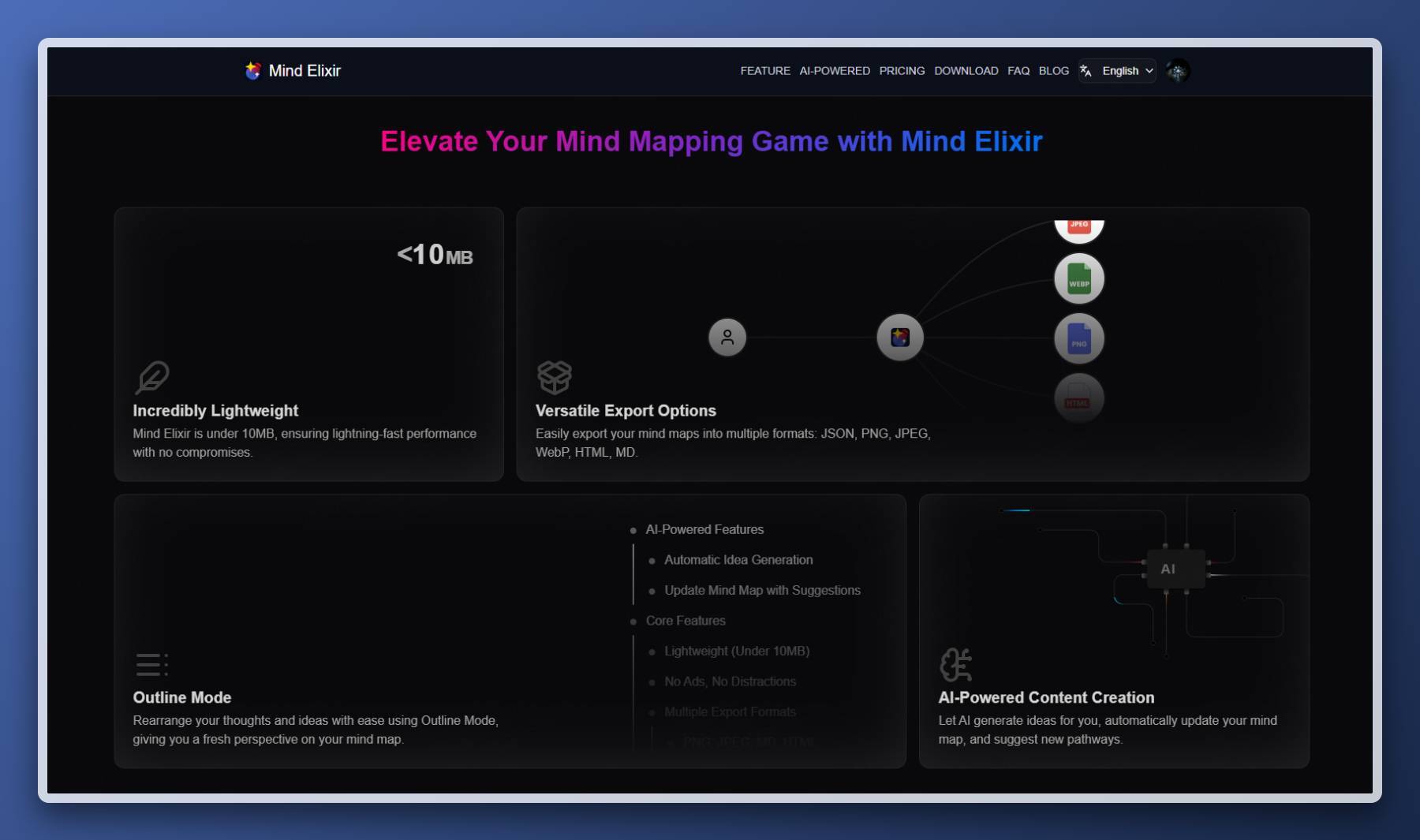This screenshot has height=840, width=1420.
Task: Open the Mind Elixir home link text
Action: (305, 71)
